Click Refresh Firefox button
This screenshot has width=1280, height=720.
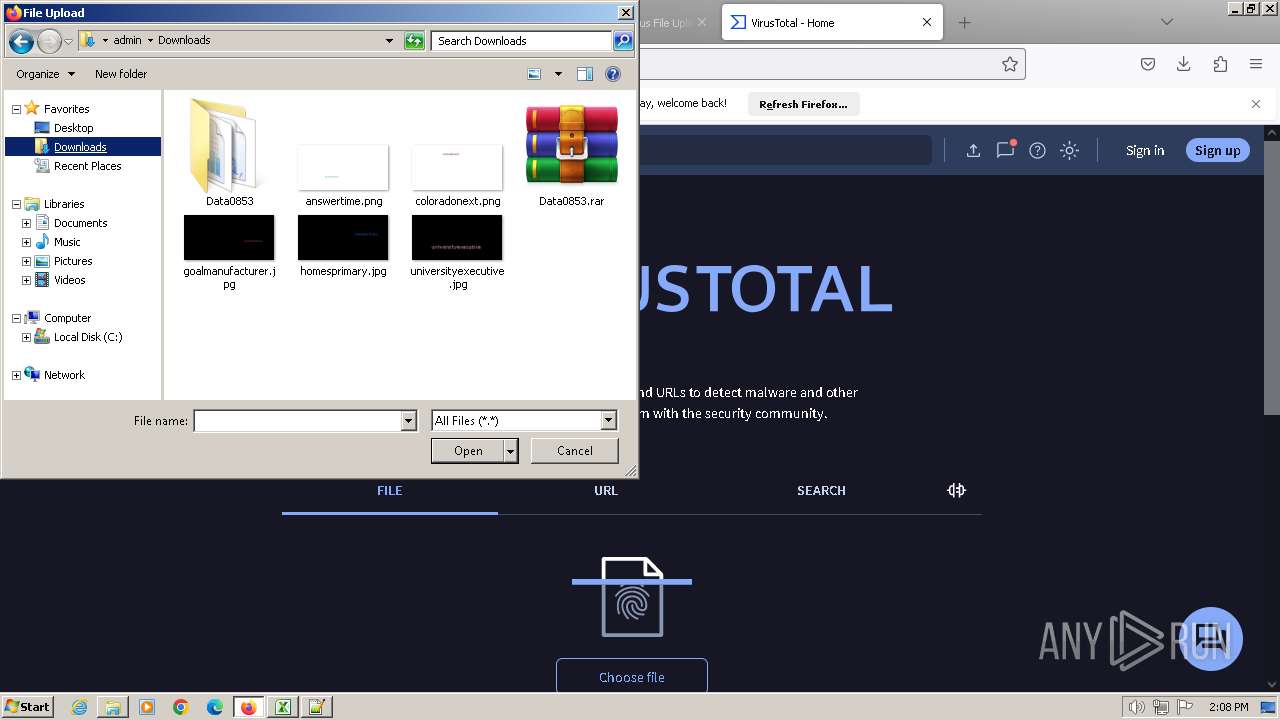(x=803, y=104)
